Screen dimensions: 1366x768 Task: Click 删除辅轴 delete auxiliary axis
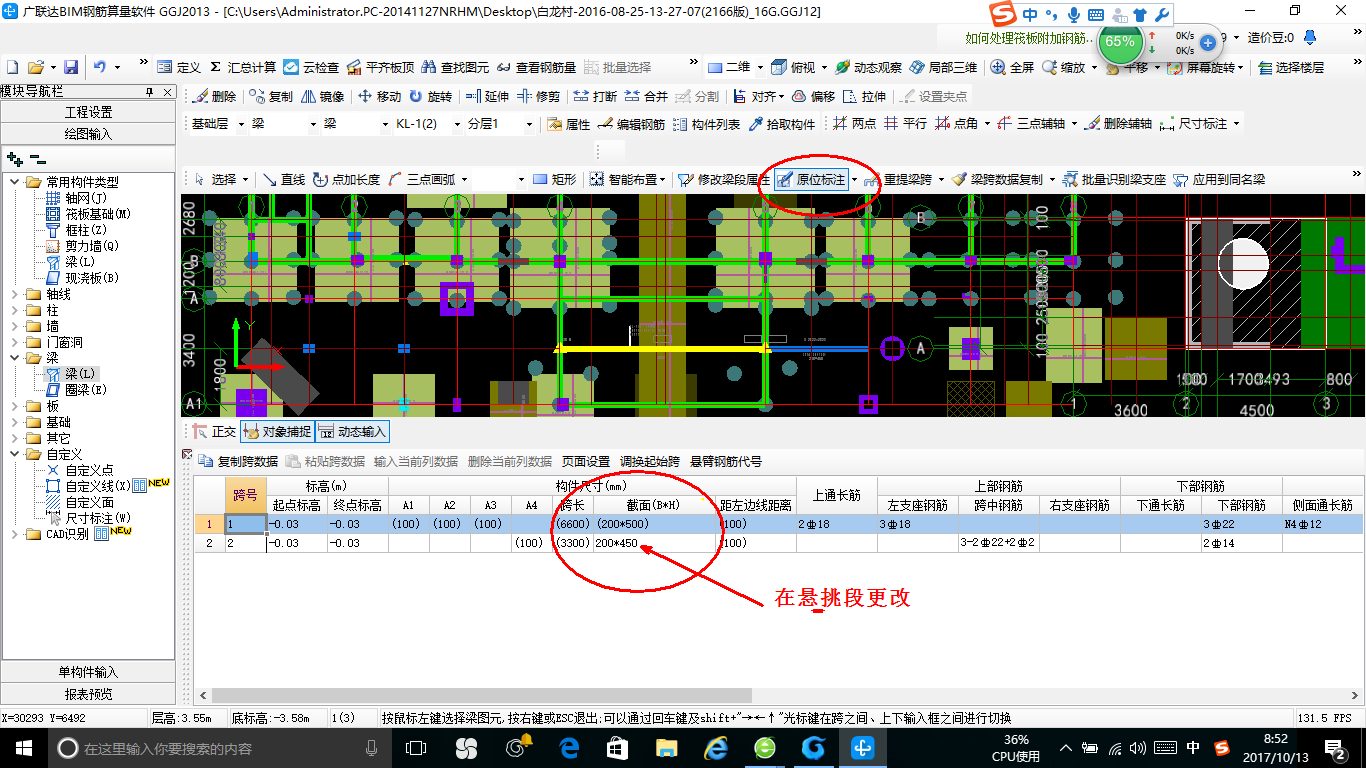tap(1118, 124)
